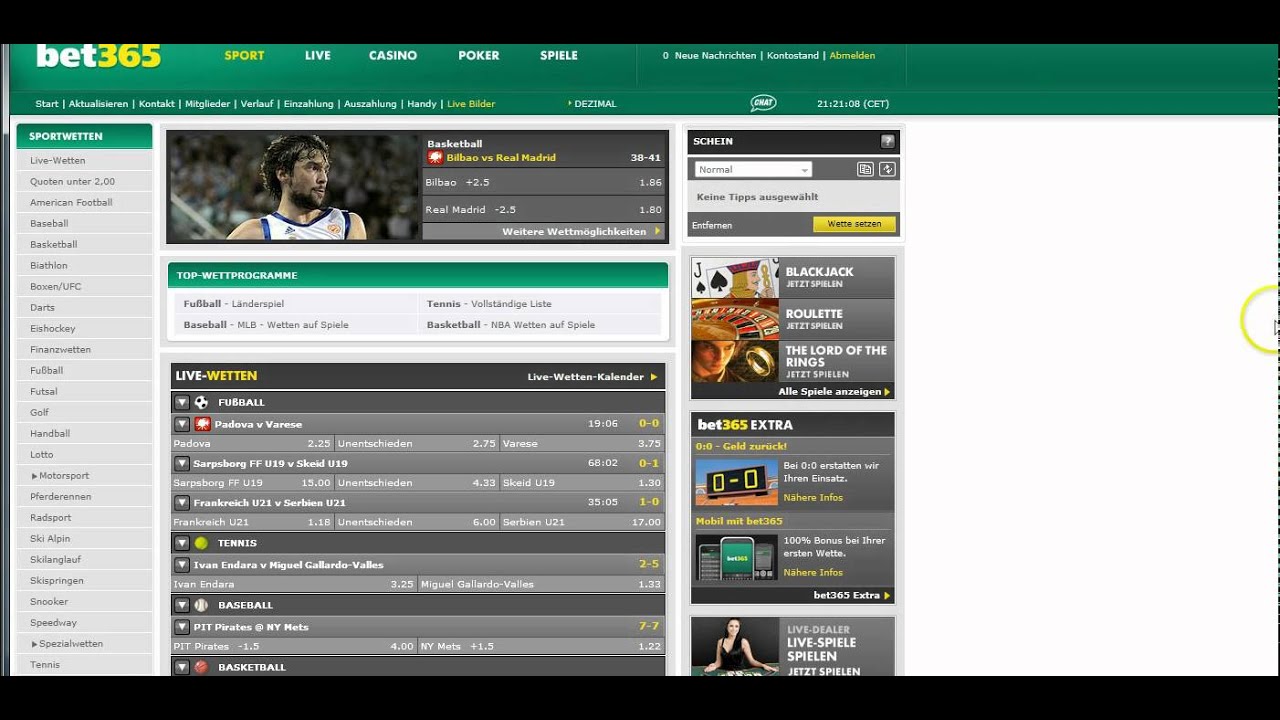The image size is (1280, 720).
Task: Open the Kontostand link
Action: [x=793, y=55]
